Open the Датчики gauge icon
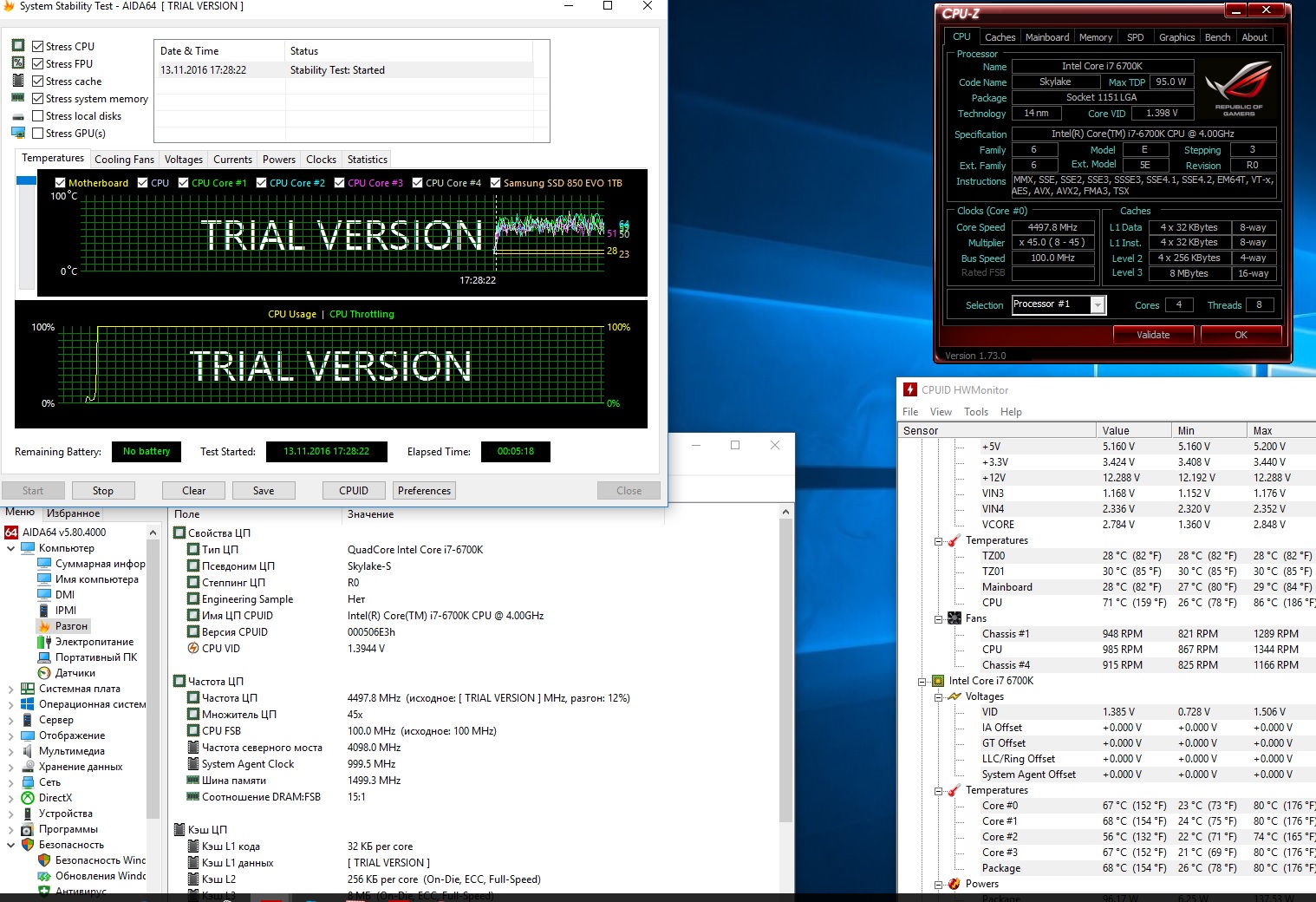The width and height of the screenshot is (1316, 902). pos(44,673)
